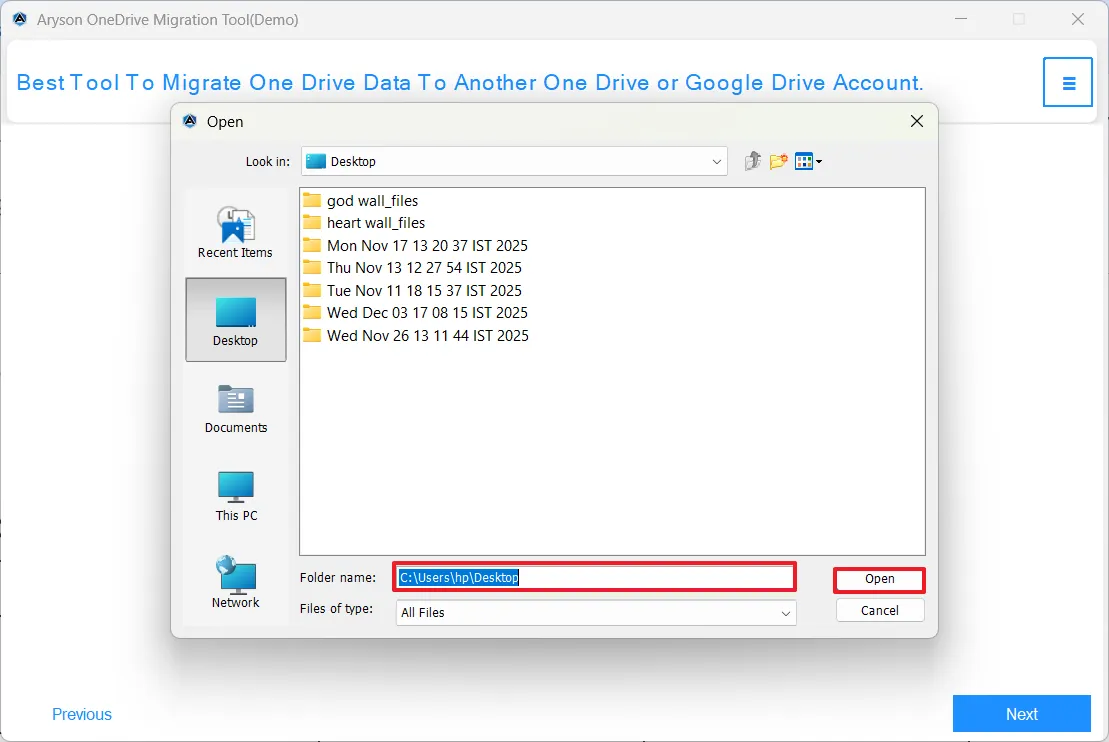This screenshot has width=1109, height=742.
Task: Select the god wall_files folder
Action: tap(372, 201)
